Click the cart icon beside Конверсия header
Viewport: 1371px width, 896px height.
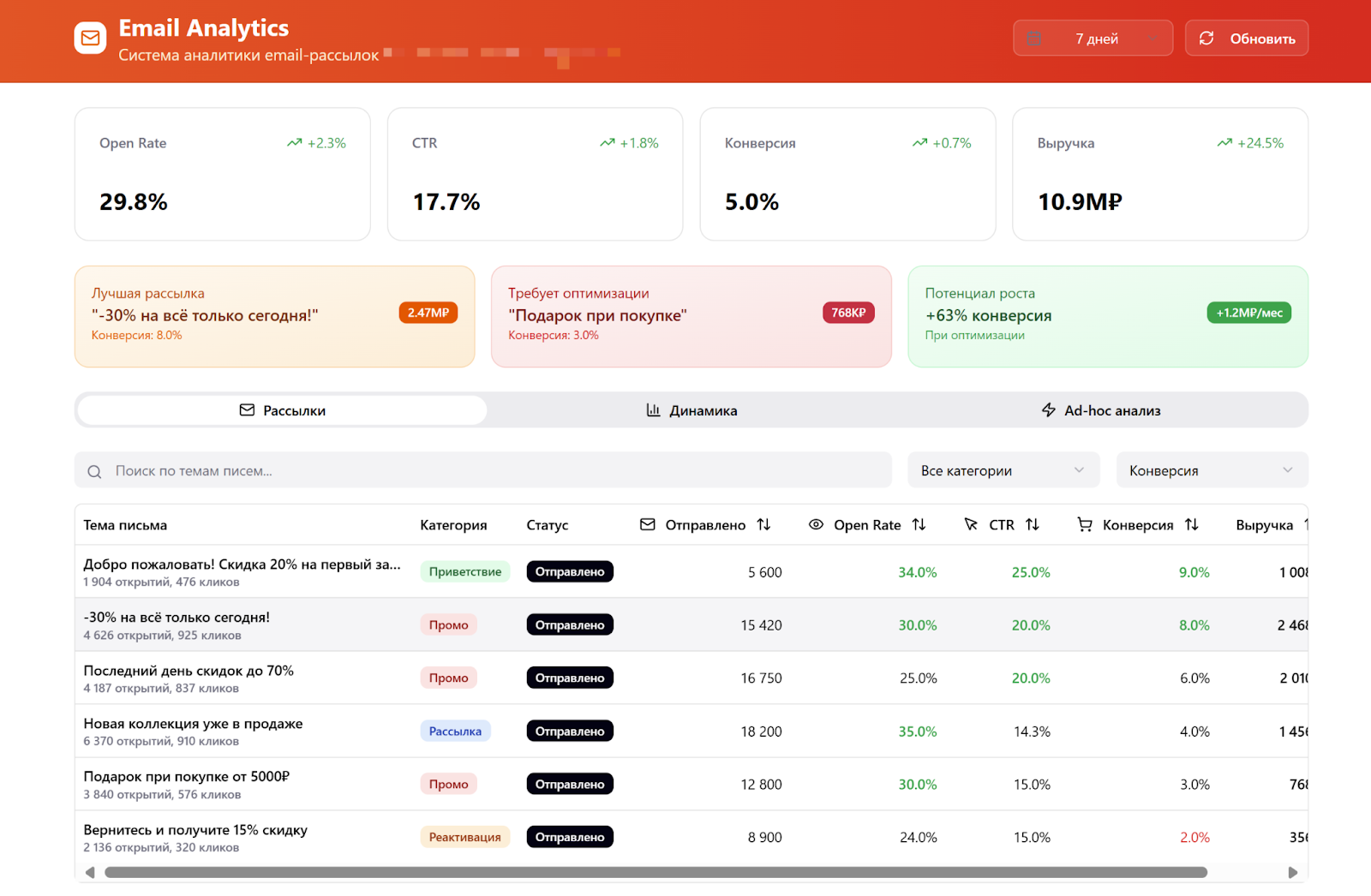pos(1085,524)
